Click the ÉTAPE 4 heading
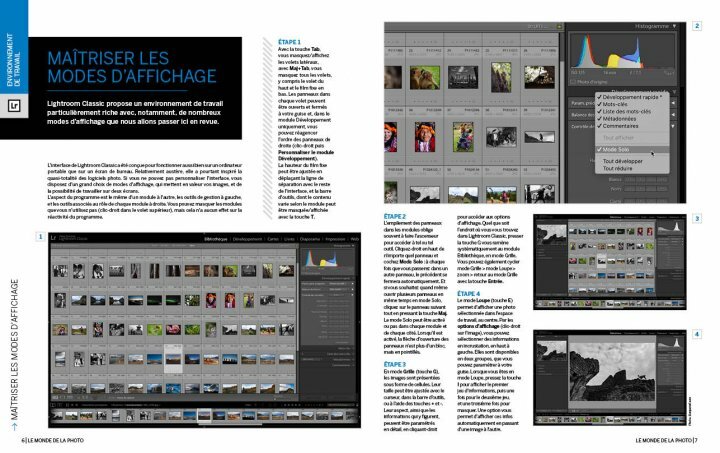Viewport: 720px width, 453px height. click(468, 293)
